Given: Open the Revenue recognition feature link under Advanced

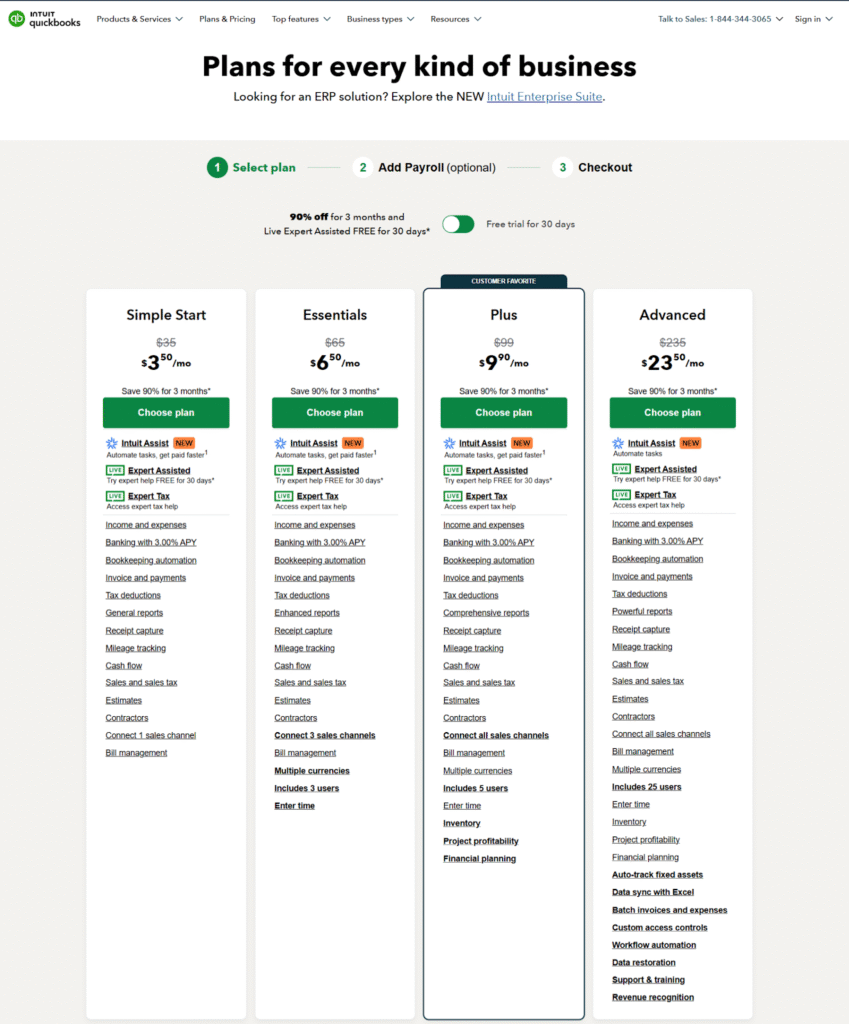Looking at the screenshot, I should tap(652, 997).
